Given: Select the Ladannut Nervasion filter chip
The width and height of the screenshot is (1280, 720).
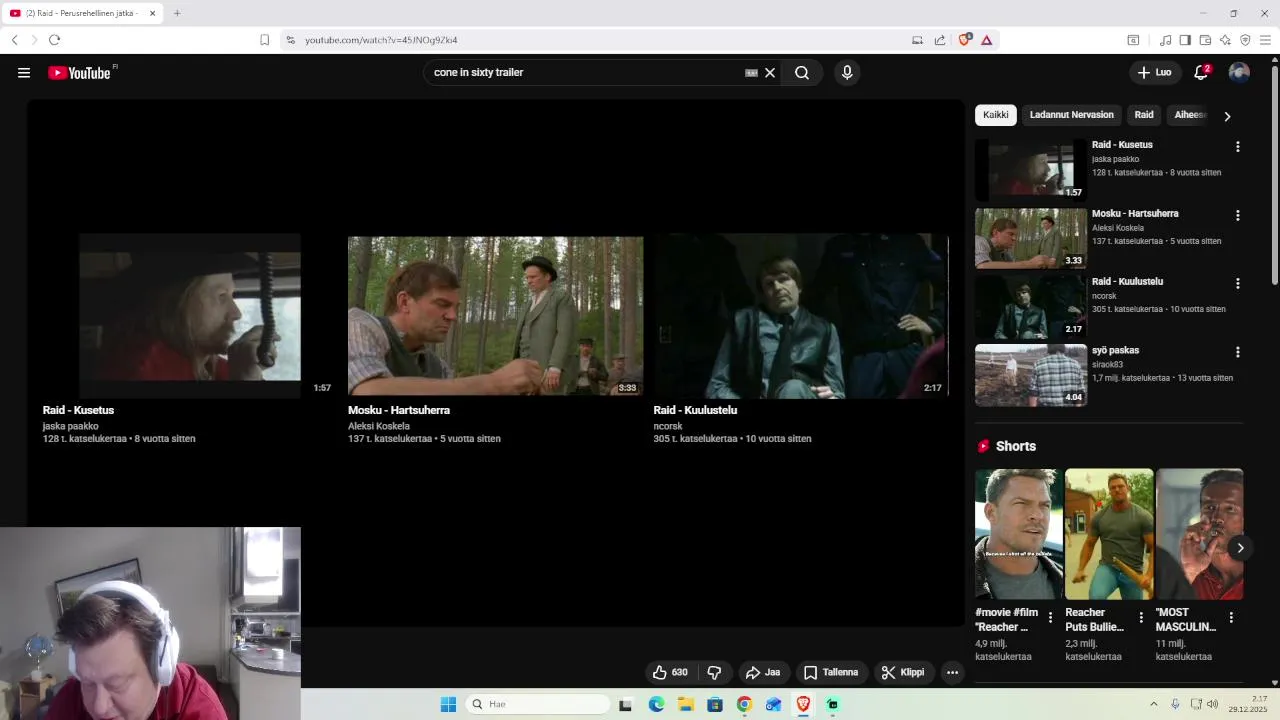Looking at the screenshot, I should [1071, 115].
